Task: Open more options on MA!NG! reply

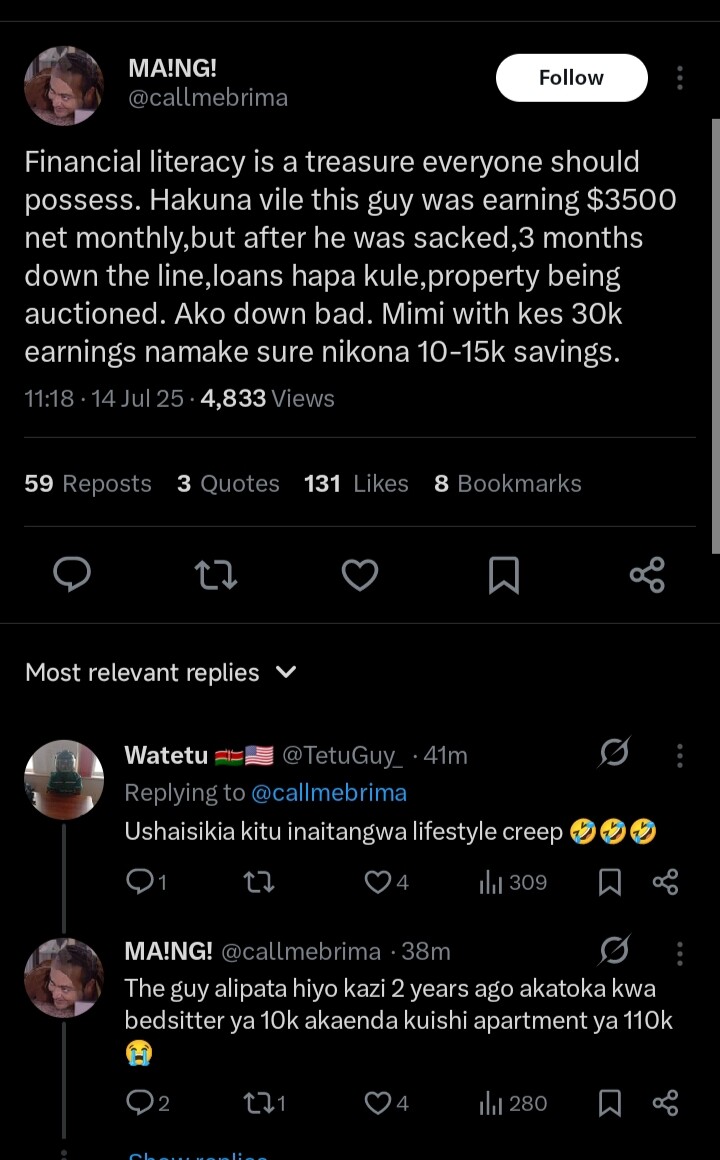Action: tap(680, 951)
